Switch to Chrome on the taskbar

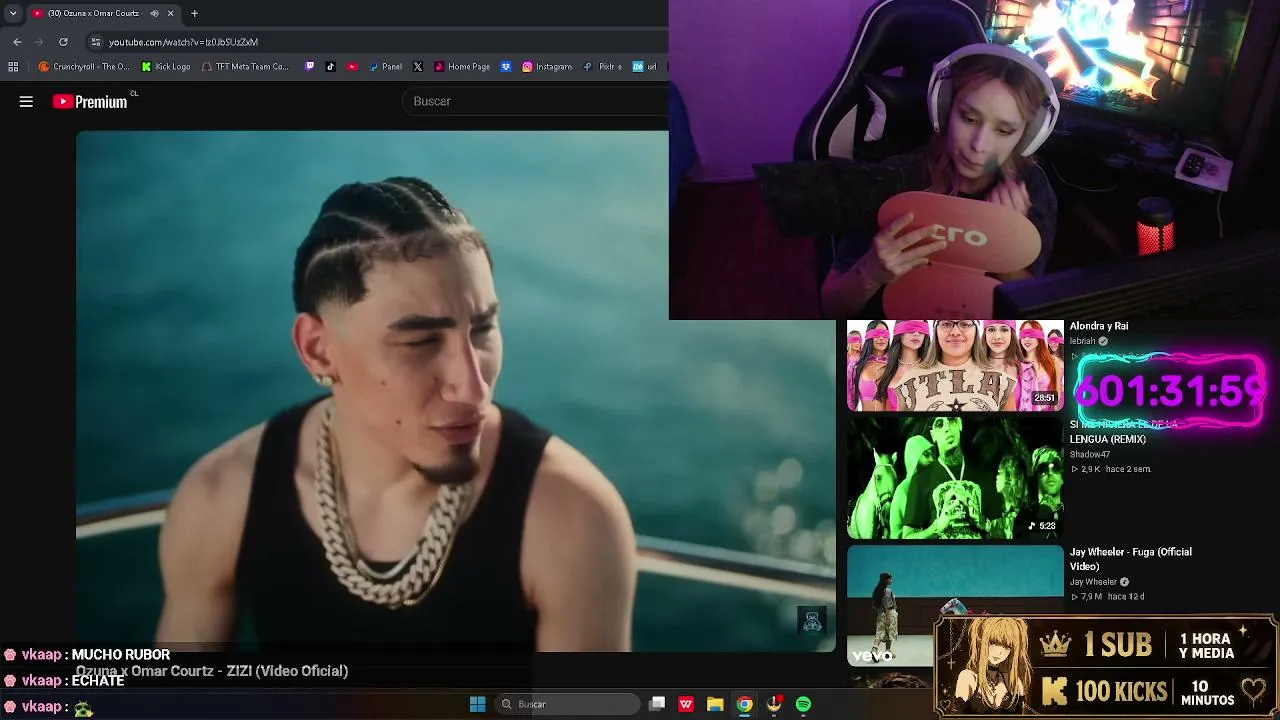[x=745, y=704]
